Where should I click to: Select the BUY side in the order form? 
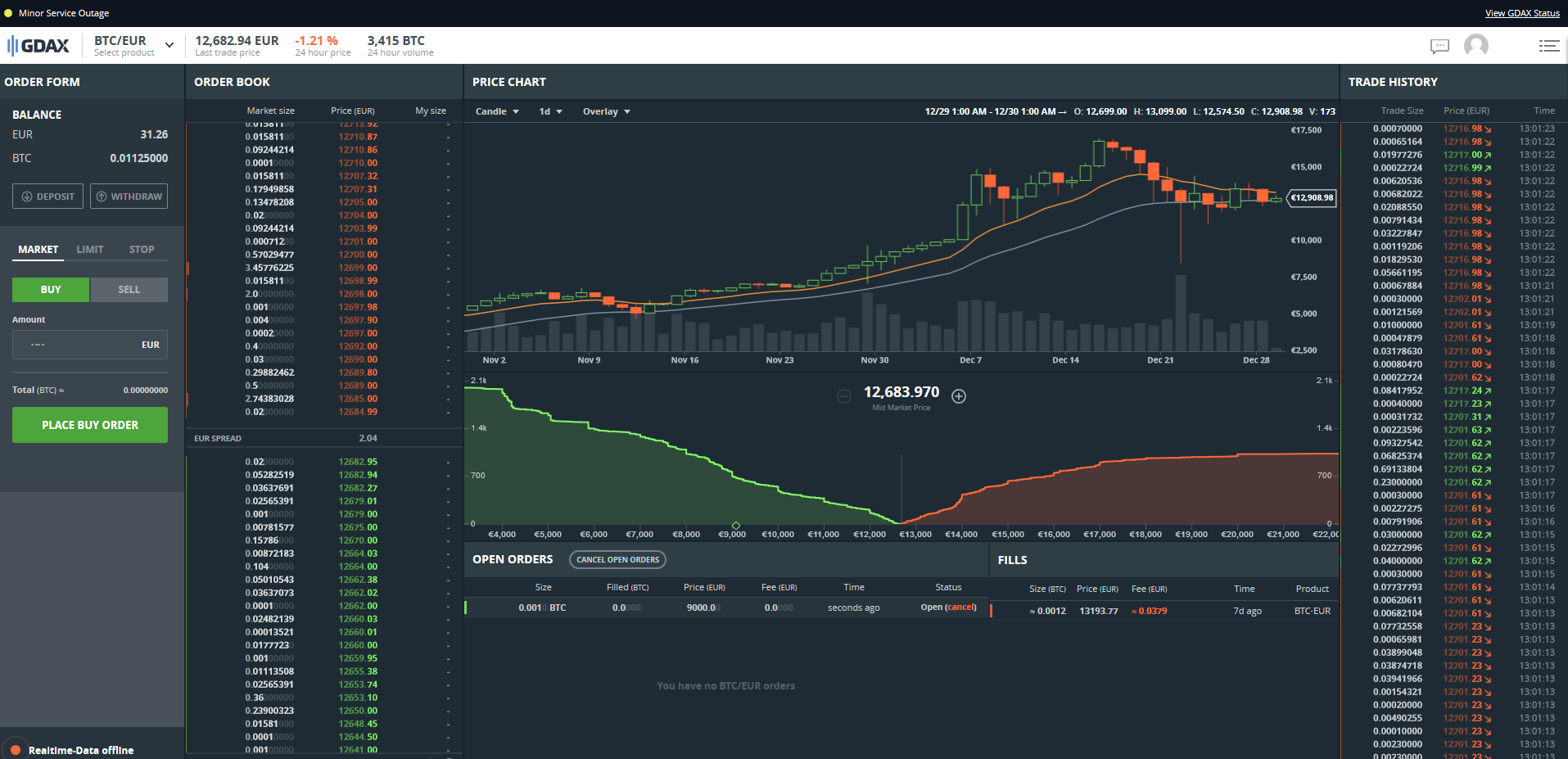50,289
